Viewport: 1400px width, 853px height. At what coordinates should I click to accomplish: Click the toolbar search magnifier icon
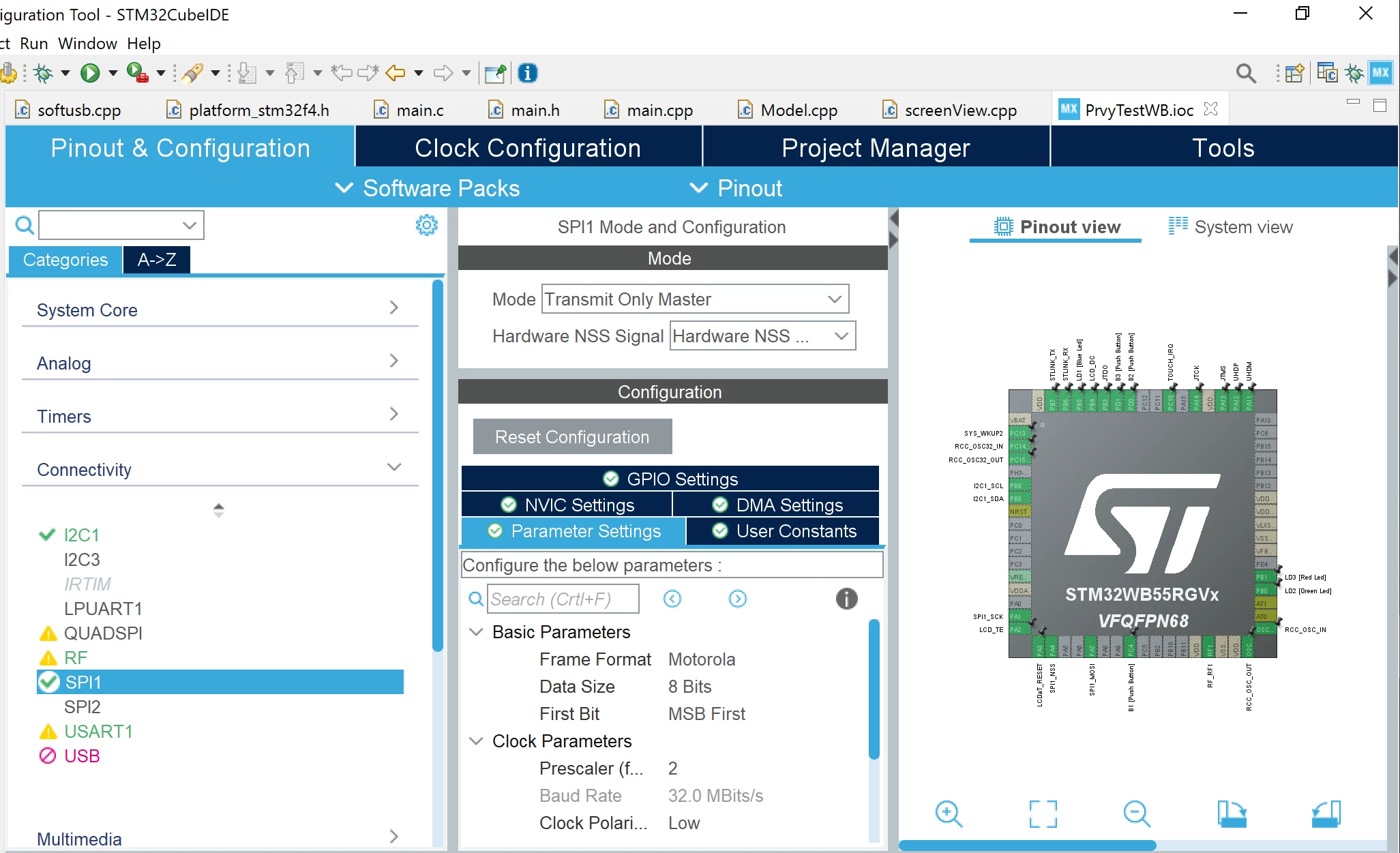click(1246, 73)
